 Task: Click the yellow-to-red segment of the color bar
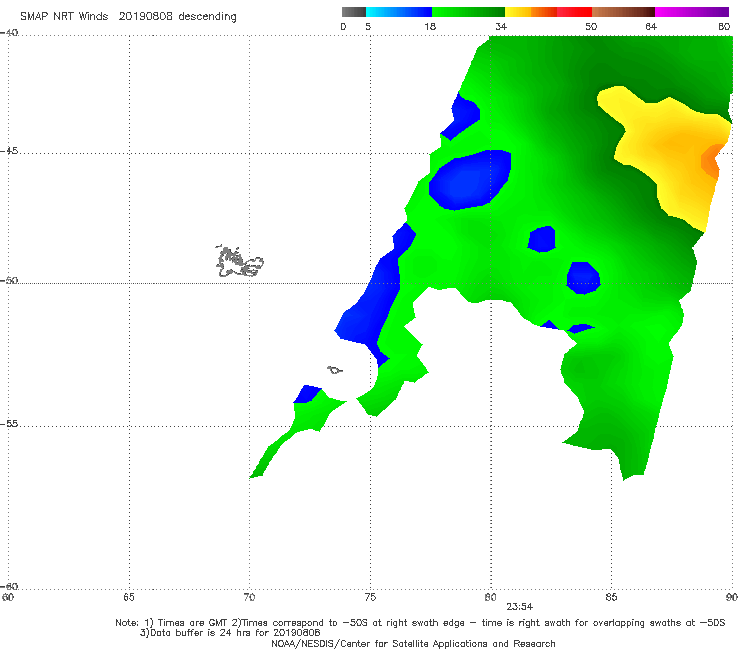pos(548,12)
